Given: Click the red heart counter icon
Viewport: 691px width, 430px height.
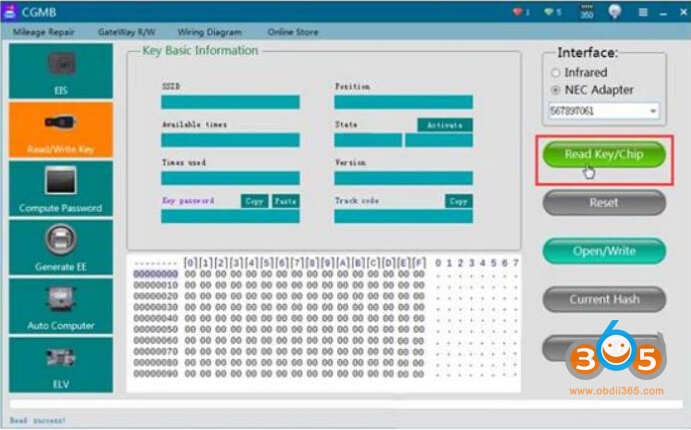Looking at the screenshot, I should pyautogui.click(x=519, y=12).
